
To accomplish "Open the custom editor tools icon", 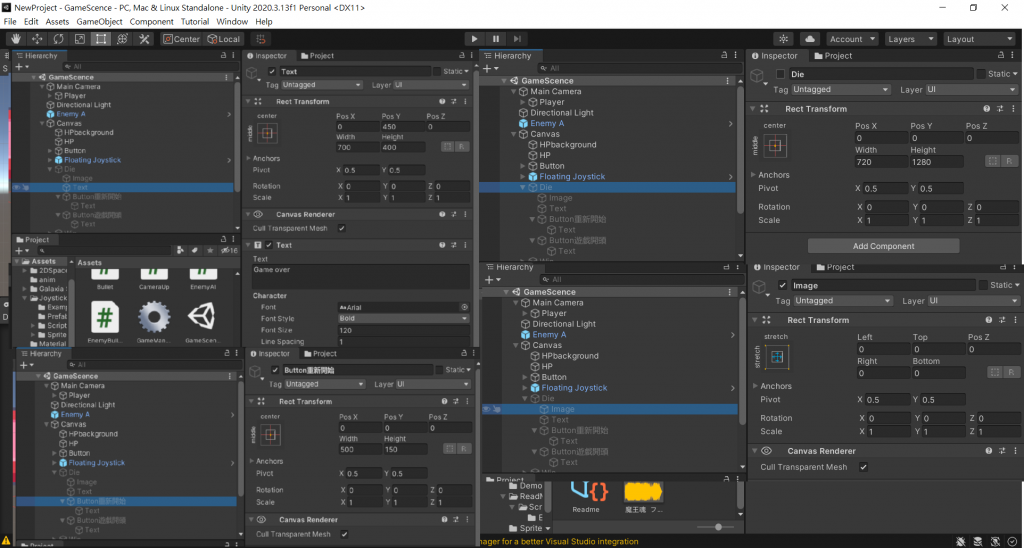I will click(144, 39).
